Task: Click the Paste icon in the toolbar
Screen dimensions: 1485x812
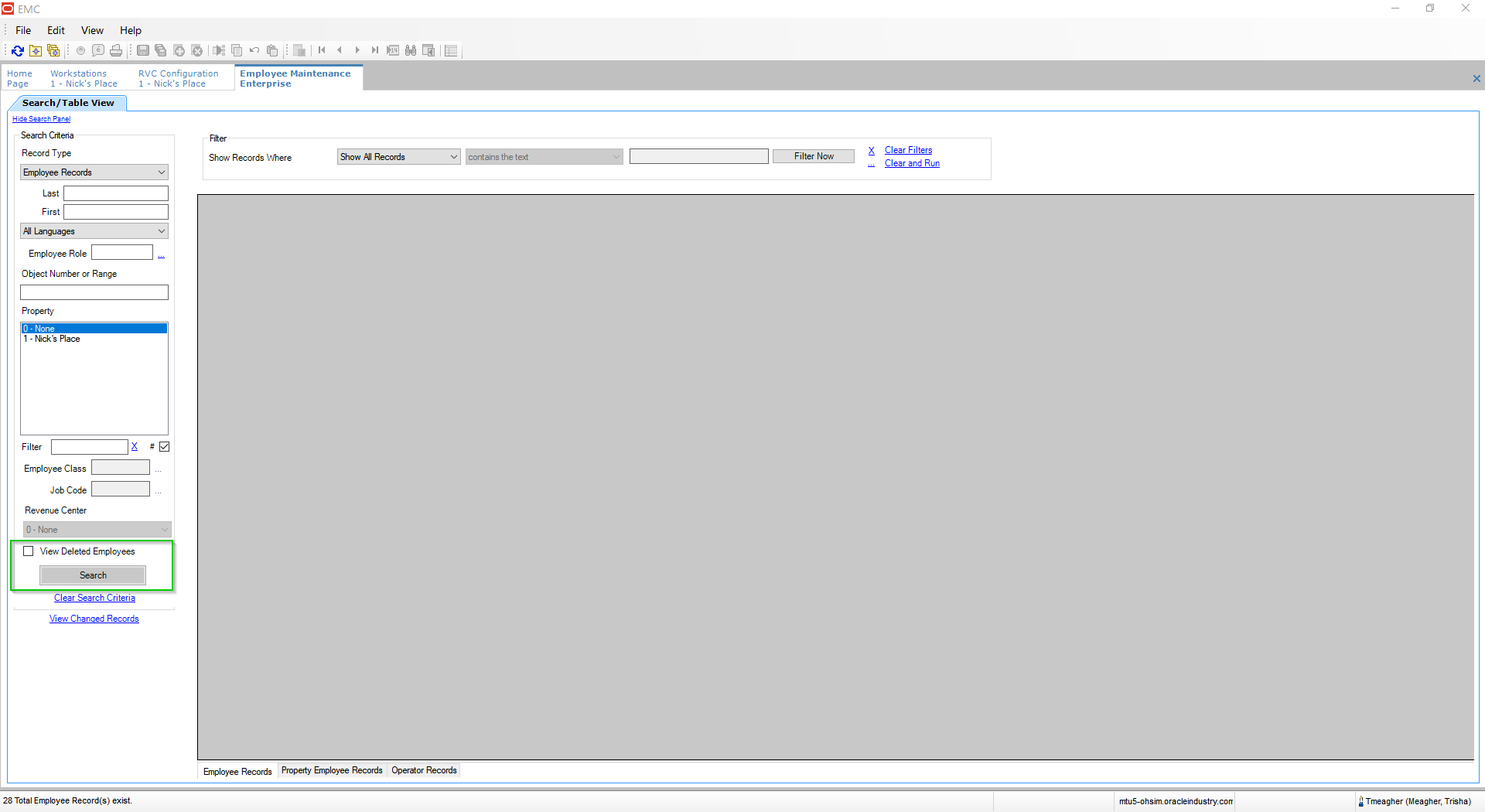Action: (272, 50)
